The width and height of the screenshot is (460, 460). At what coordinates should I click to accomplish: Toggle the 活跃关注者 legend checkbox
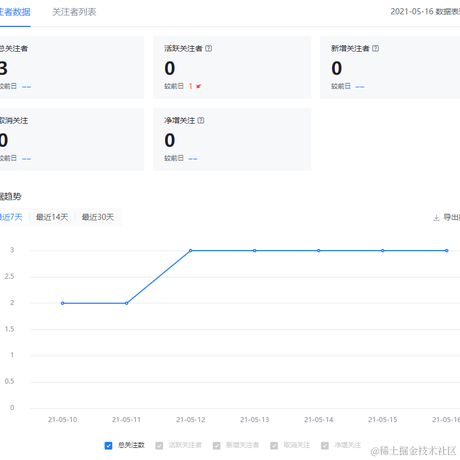[x=159, y=446]
